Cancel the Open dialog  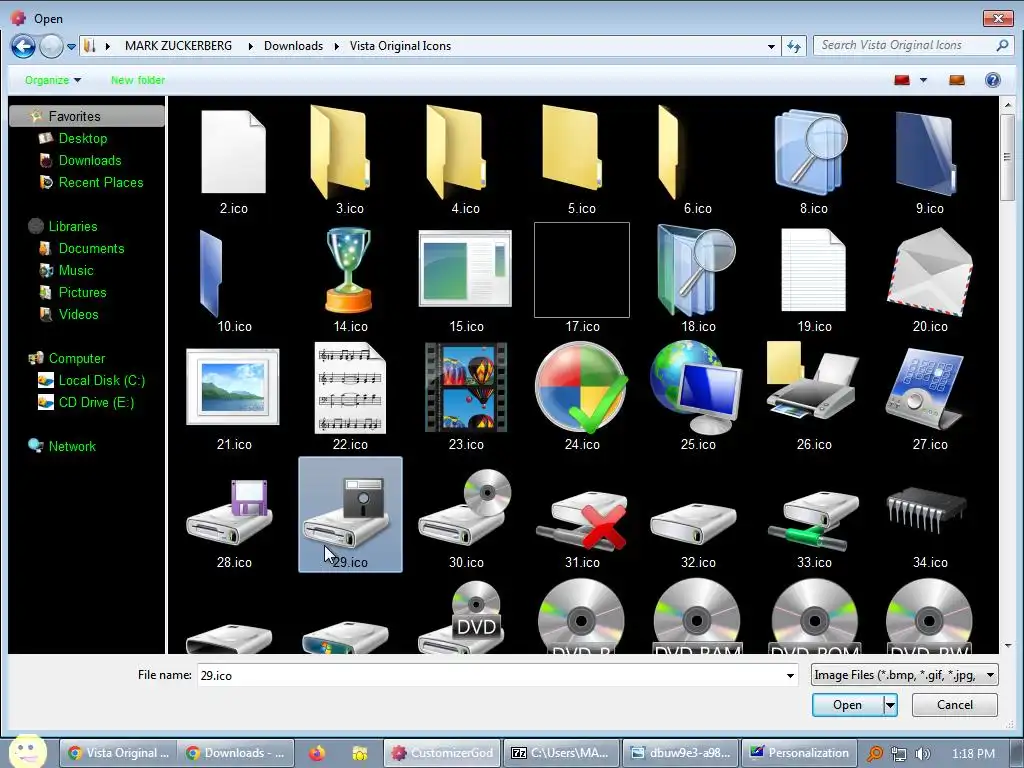pos(954,705)
